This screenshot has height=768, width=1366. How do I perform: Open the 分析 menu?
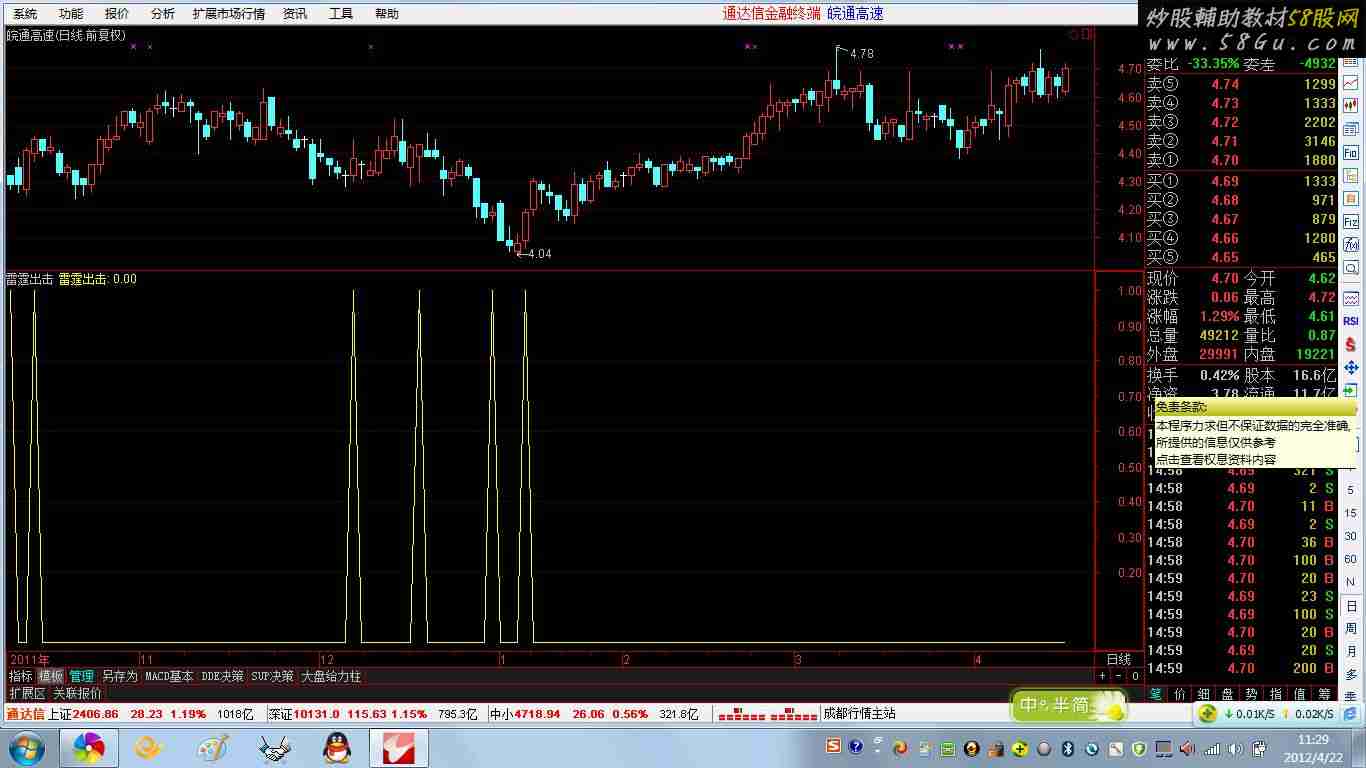(x=163, y=14)
